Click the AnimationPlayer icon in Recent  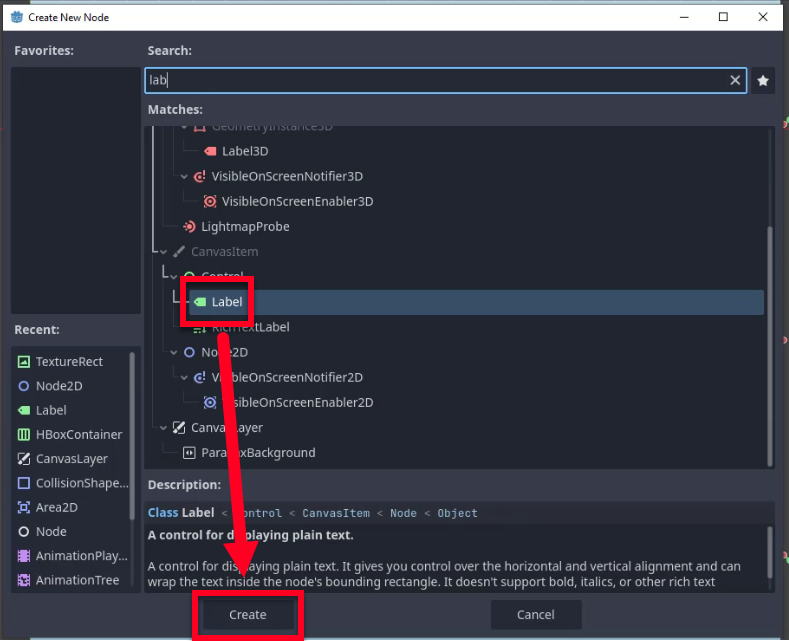[x=24, y=555]
